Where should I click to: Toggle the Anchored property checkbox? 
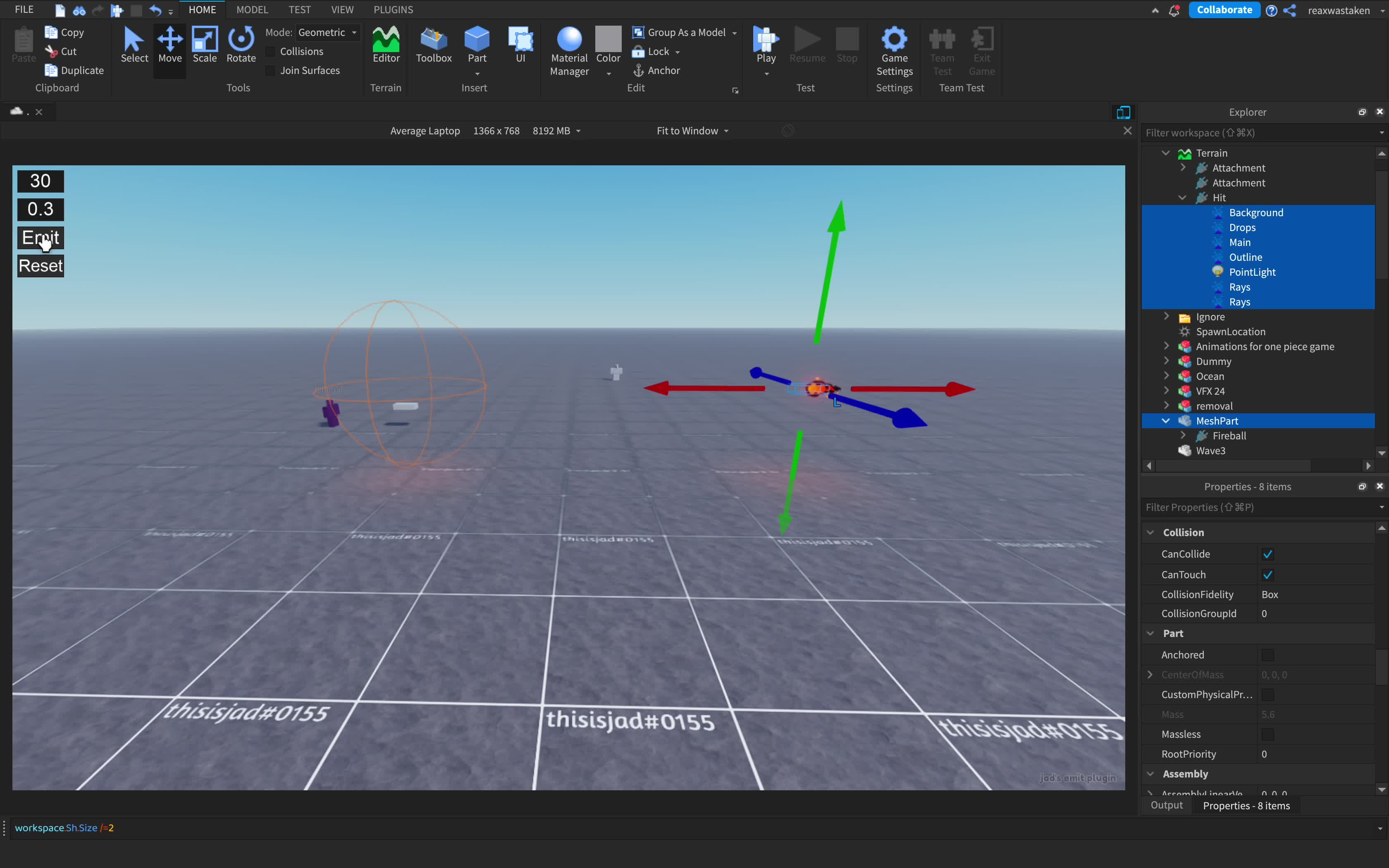1267,654
